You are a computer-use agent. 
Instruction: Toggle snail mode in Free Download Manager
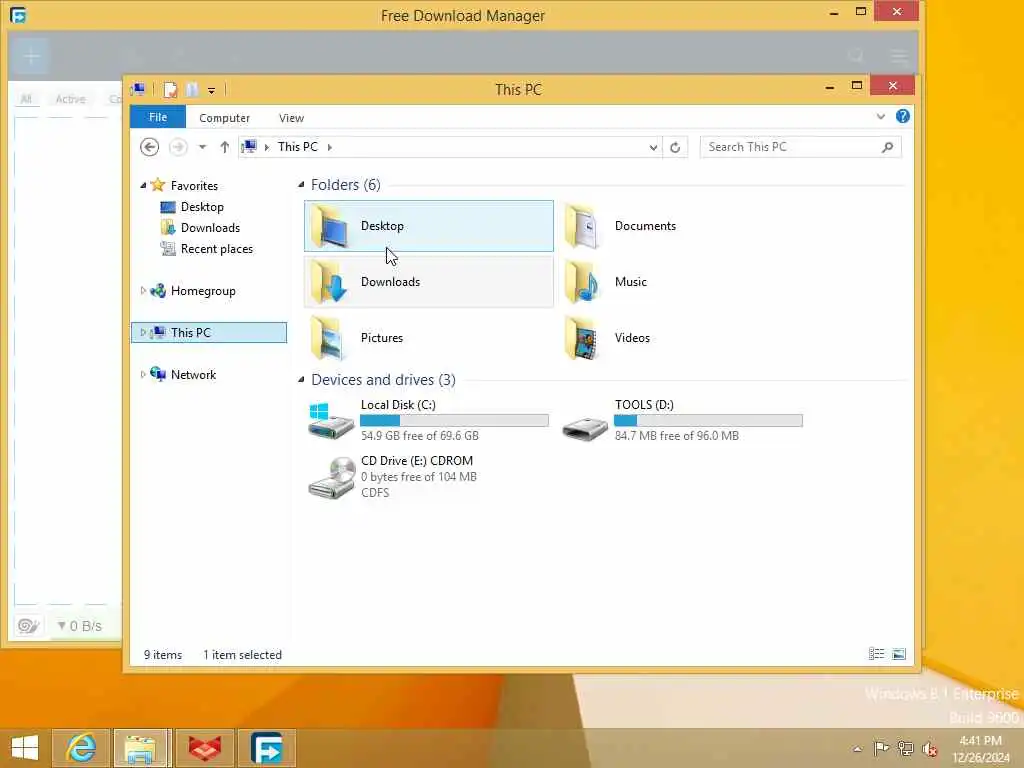(x=28, y=626)
